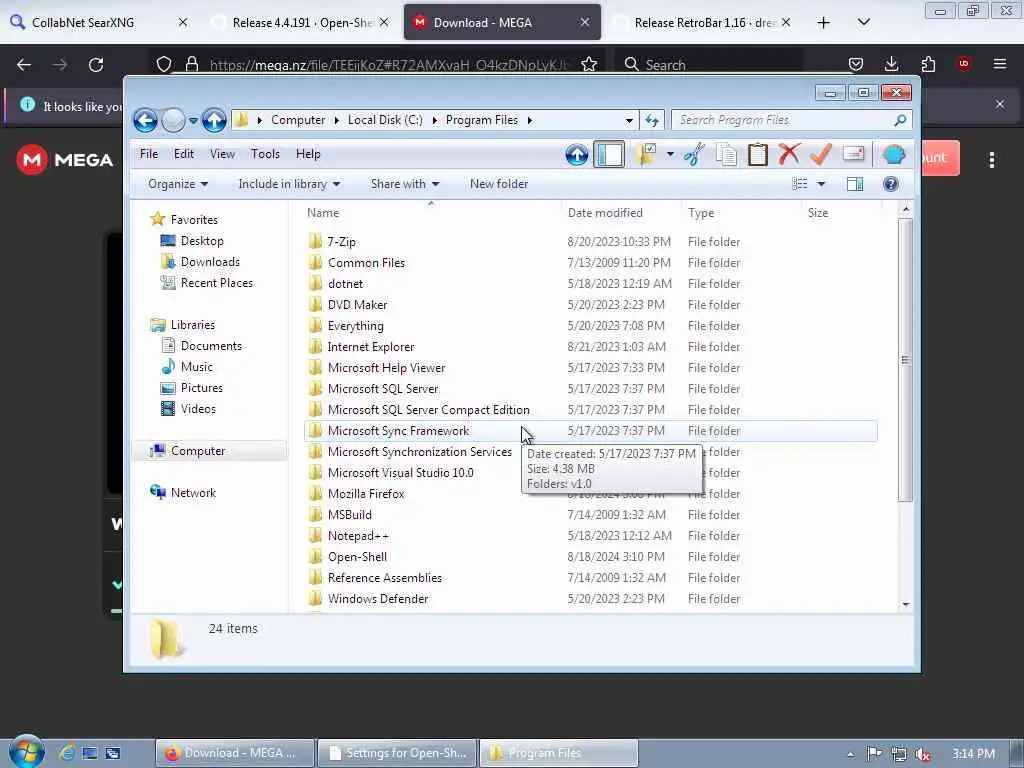Viewport: 1024px width, 768px height.
Task: Open the Share with dropdown
Action: pos(405,184)
